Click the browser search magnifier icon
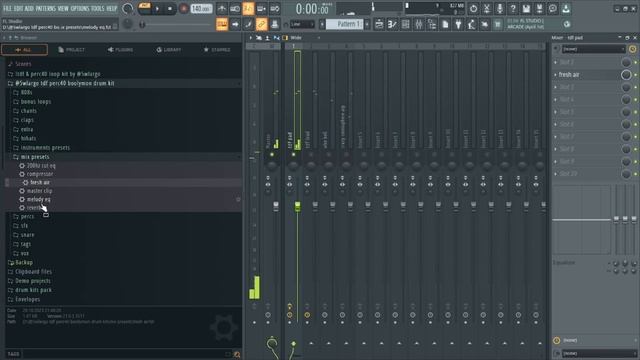640x360 pixels. coord(237,354)
